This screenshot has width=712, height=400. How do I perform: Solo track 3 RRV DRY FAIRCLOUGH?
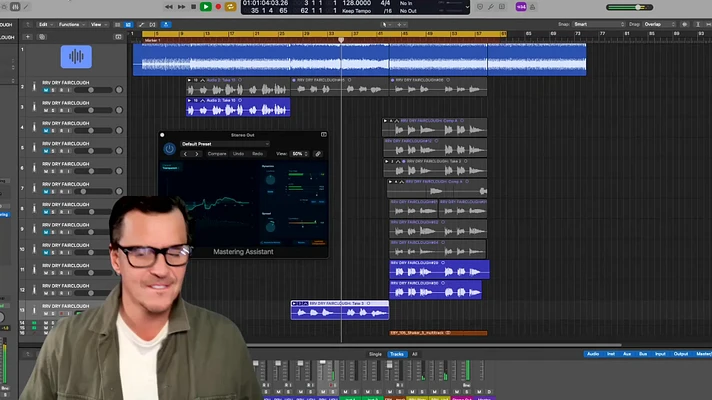[x=53, y=110]
